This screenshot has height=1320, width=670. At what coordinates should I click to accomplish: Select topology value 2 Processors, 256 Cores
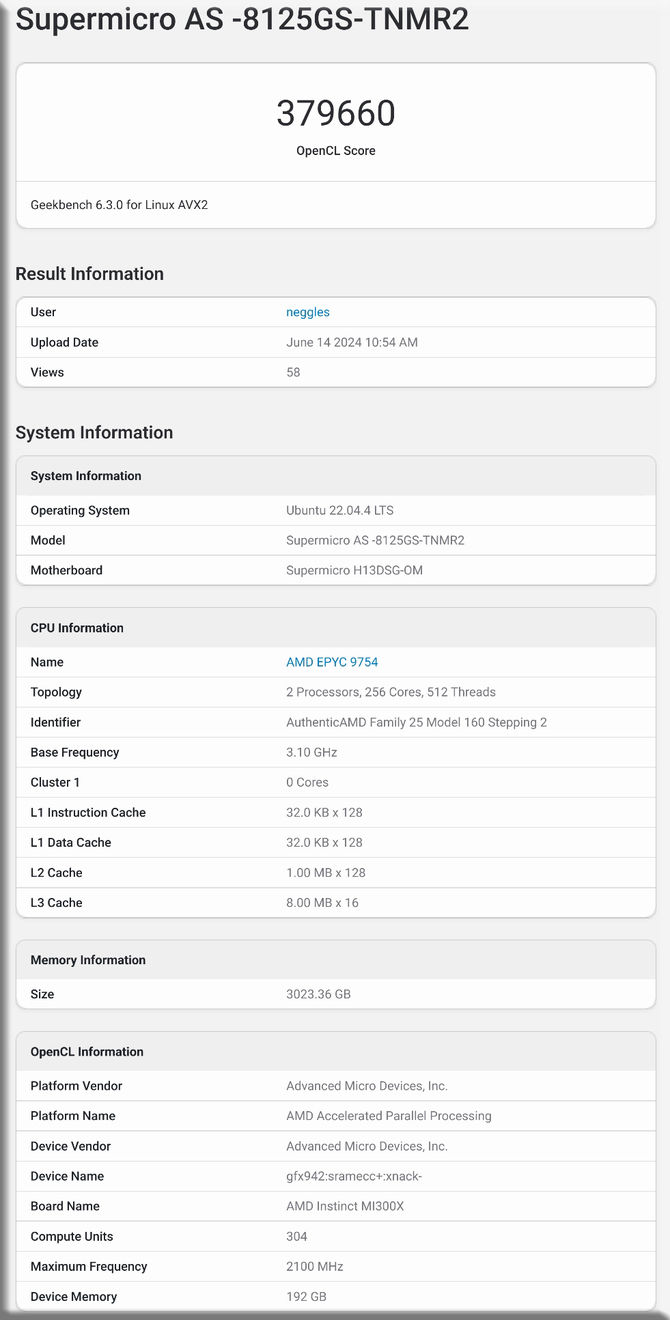point(391,692)
